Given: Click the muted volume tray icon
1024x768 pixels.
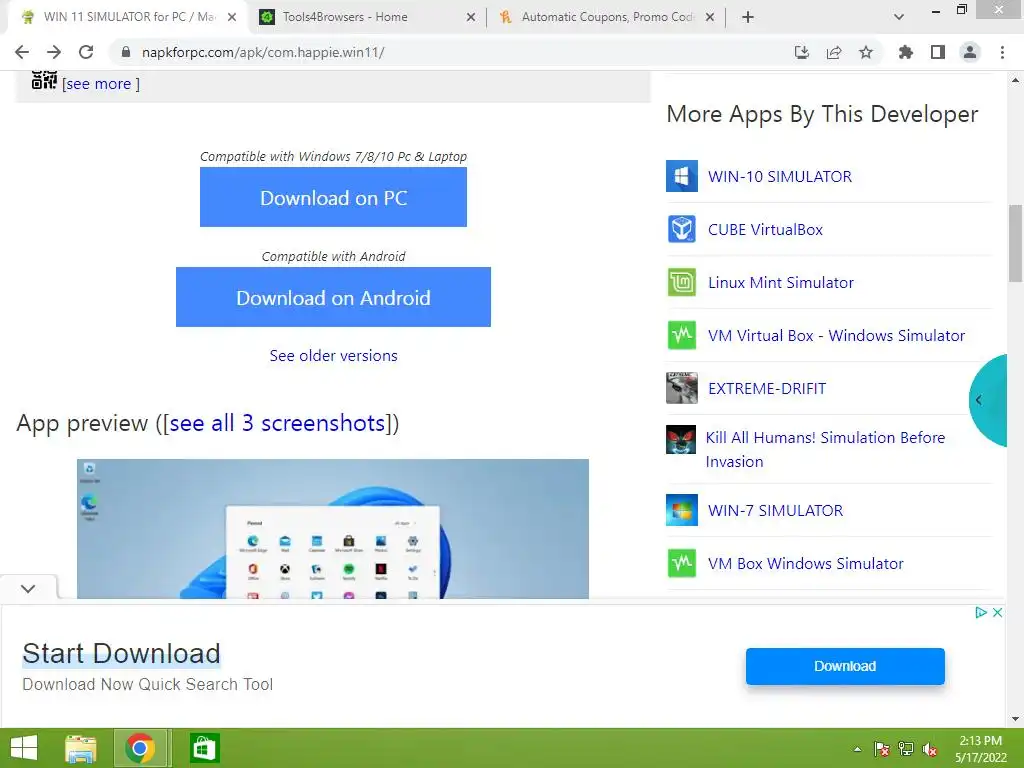Looking at the screenshot, I should [930, 749].
